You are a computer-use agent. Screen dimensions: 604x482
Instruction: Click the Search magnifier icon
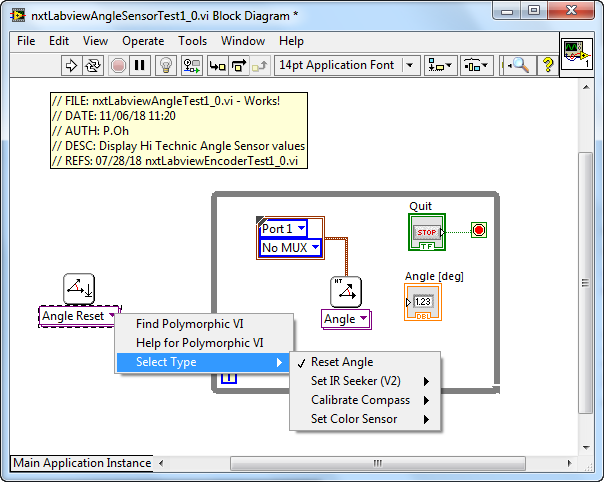tap(518, 65)
